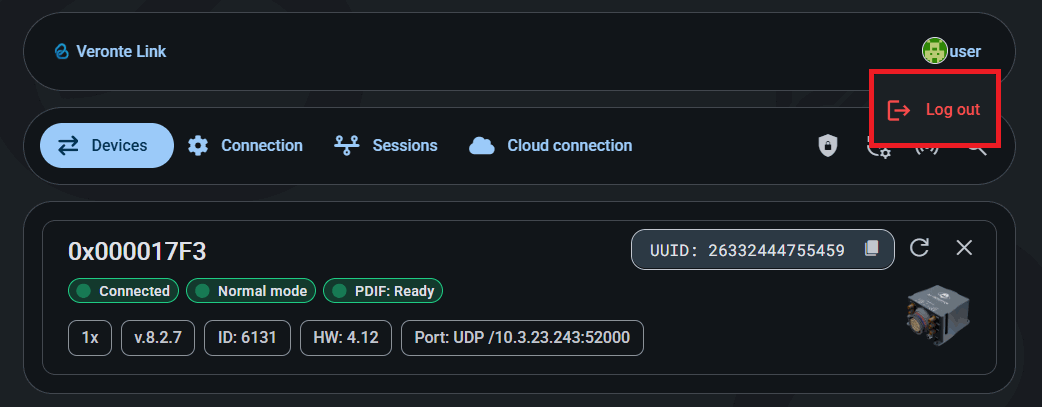
Task: Click the Connected status badge
Action: 124,291
